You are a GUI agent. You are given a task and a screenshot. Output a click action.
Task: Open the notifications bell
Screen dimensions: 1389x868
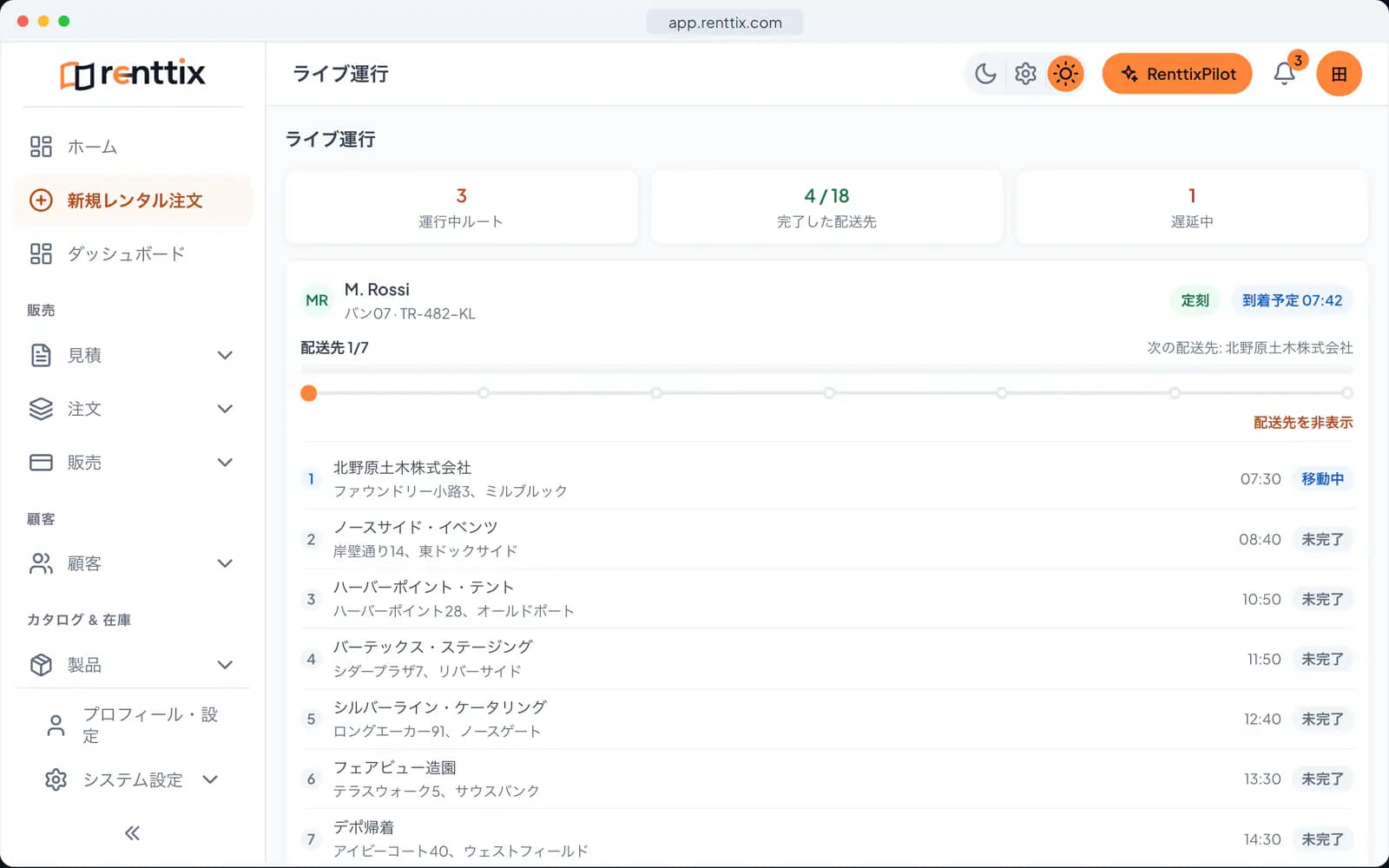pos(1285,74)
